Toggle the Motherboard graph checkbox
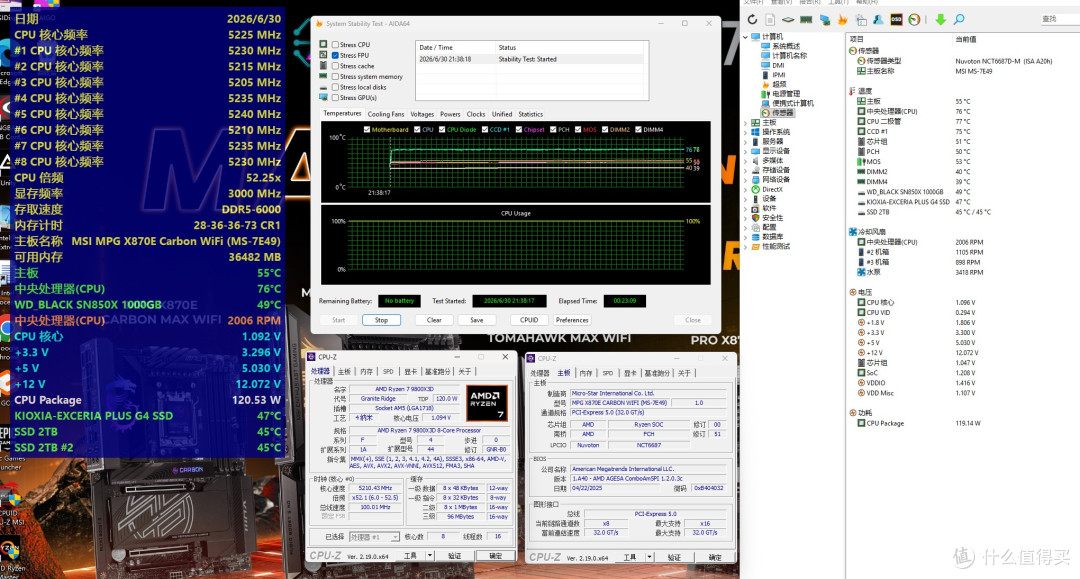 point(366,129)
